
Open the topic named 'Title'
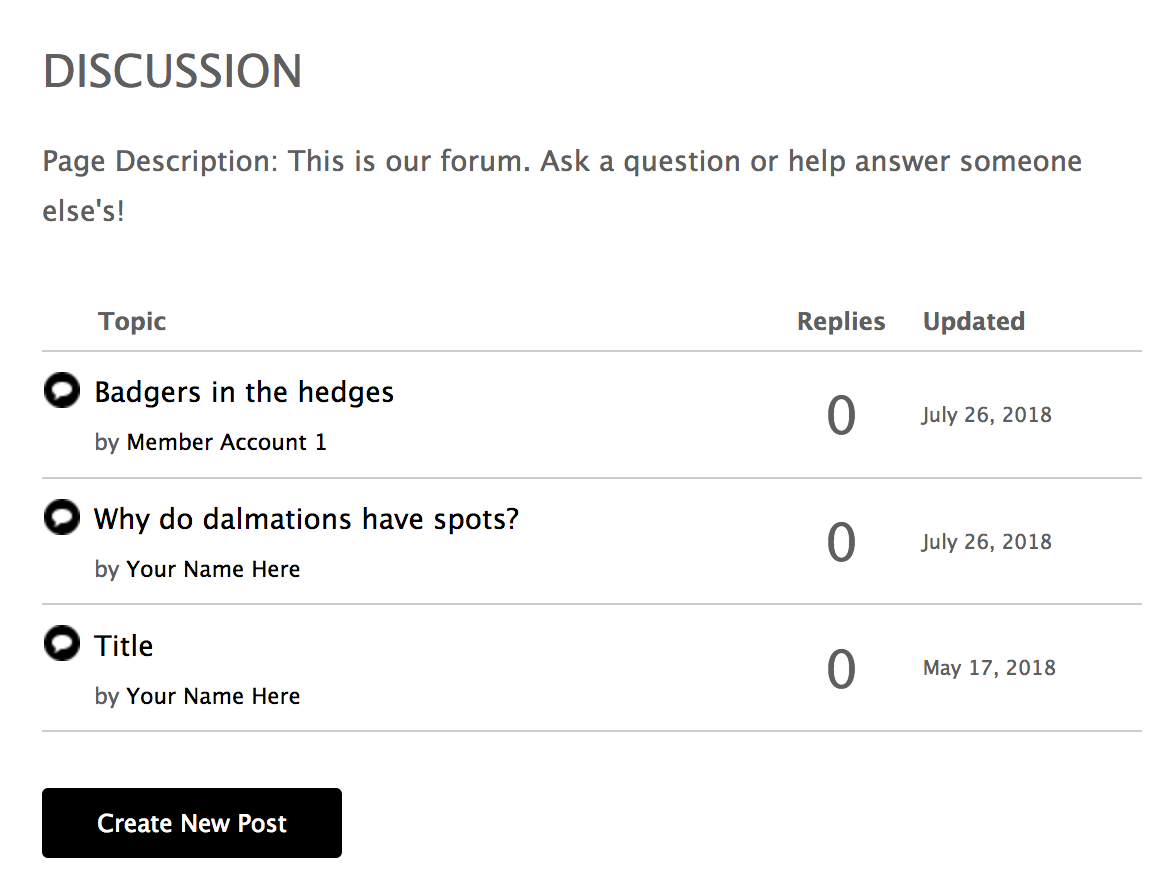click(124, 646)
